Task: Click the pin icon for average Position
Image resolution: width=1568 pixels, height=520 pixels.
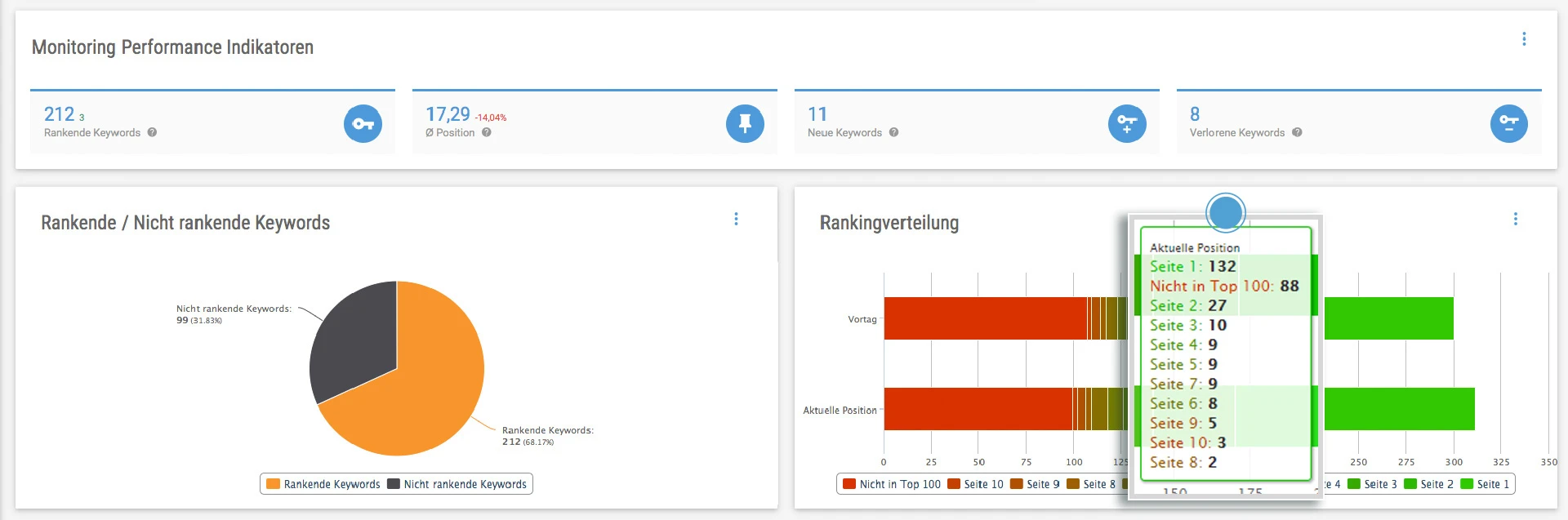Action: (x=745, y=124)
